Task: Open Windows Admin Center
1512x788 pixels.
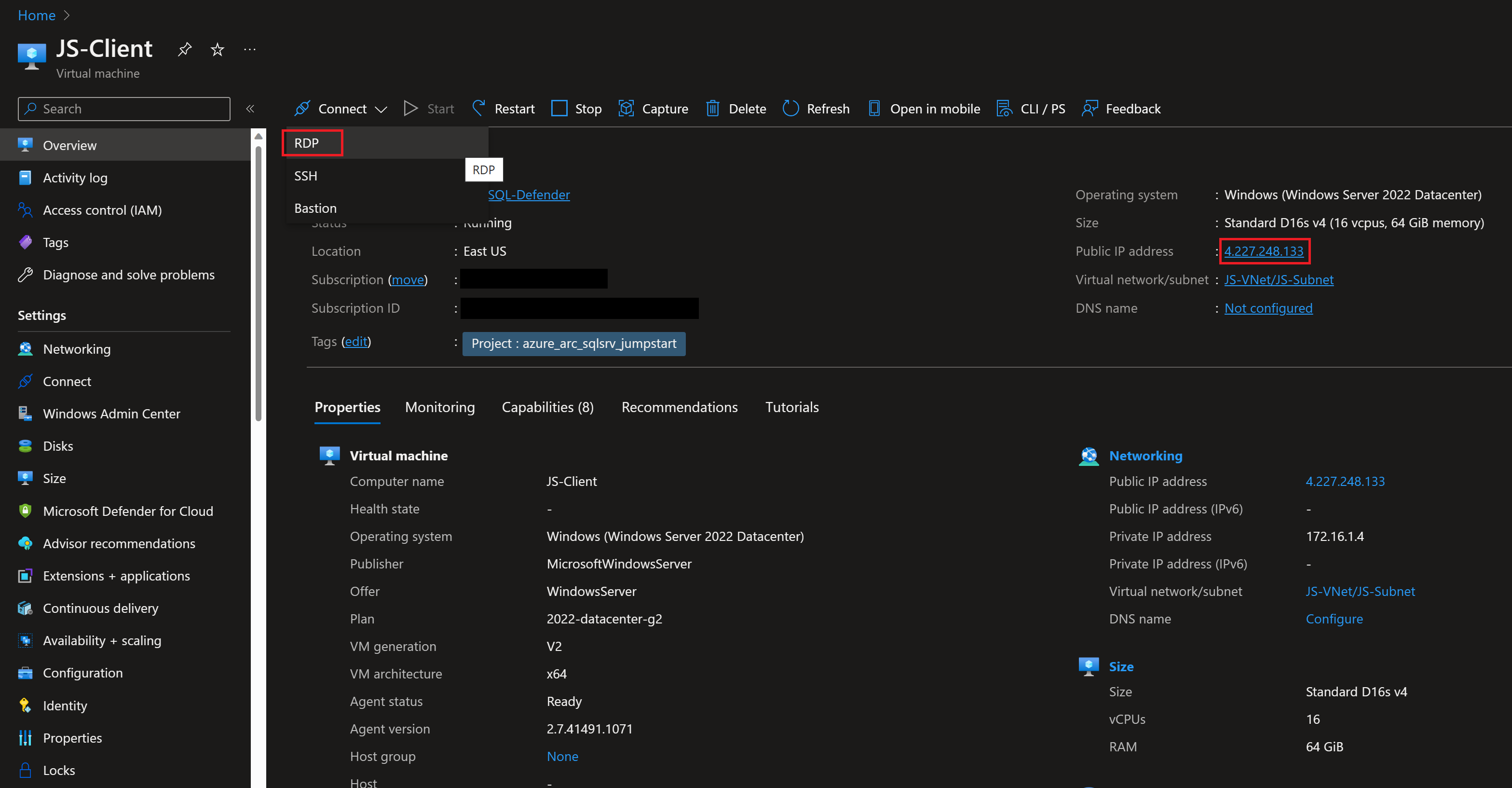Action: point(125,414)
